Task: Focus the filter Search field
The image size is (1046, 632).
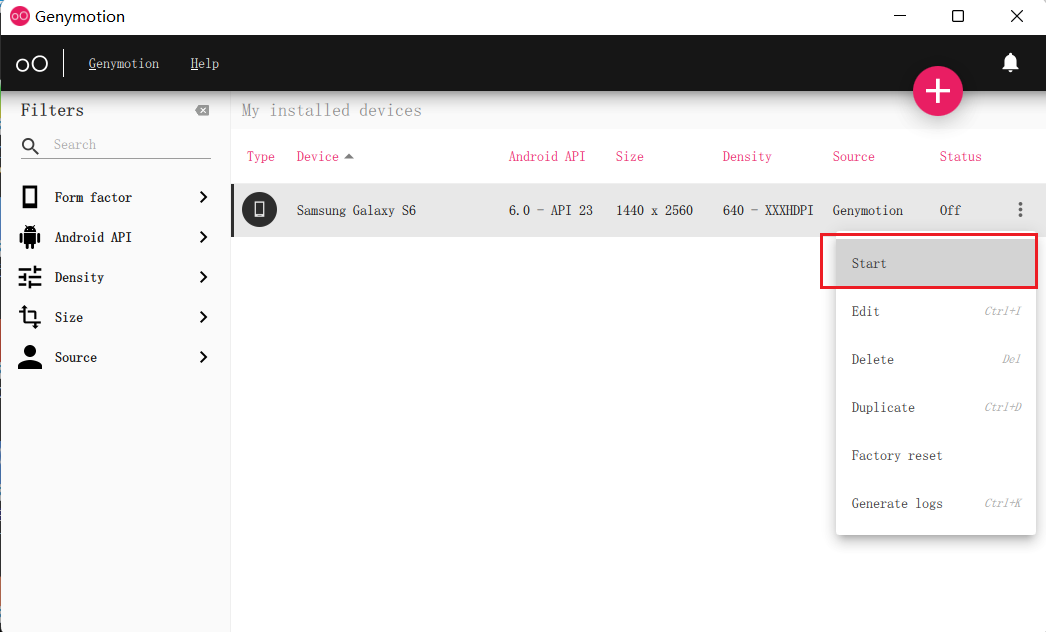Action: [132, 145]
